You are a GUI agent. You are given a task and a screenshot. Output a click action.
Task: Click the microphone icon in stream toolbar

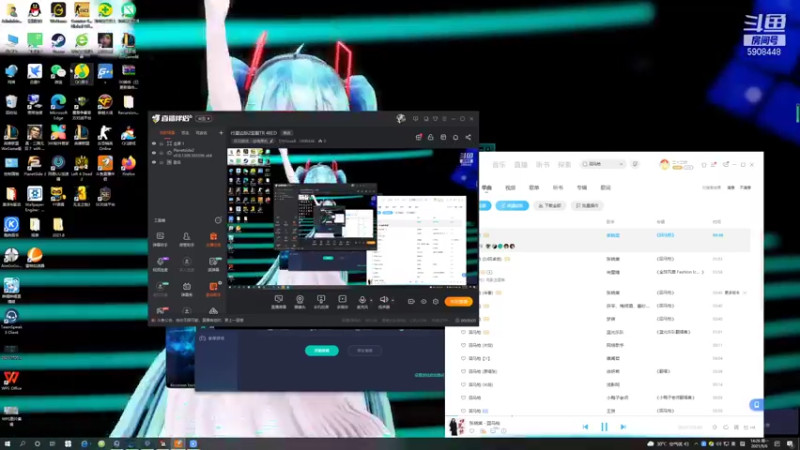[x=362, y=299]
